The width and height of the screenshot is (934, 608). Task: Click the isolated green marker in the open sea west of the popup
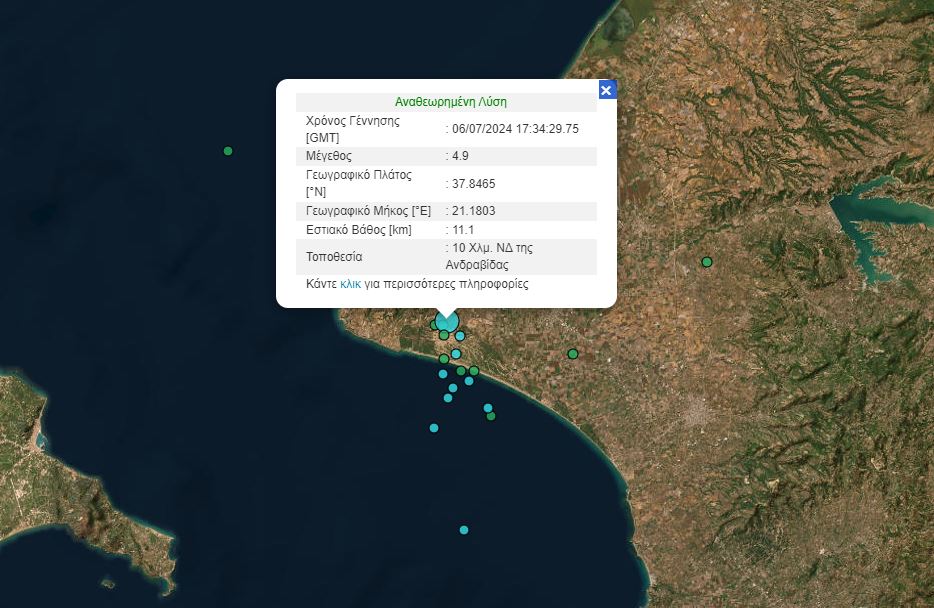228,151
